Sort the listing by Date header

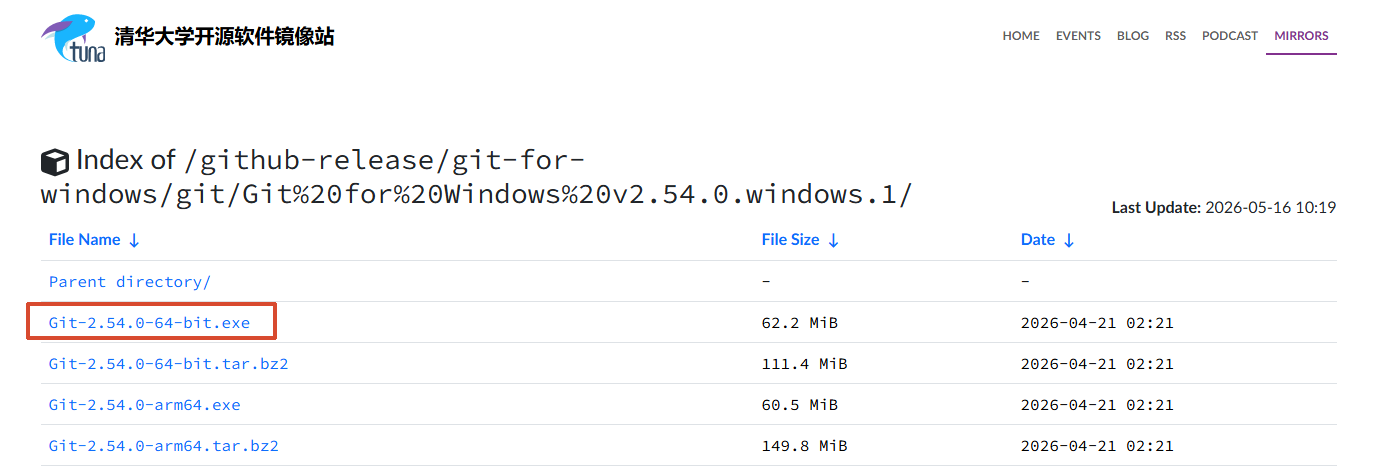pyautogui.click(x=1038, y=240)
